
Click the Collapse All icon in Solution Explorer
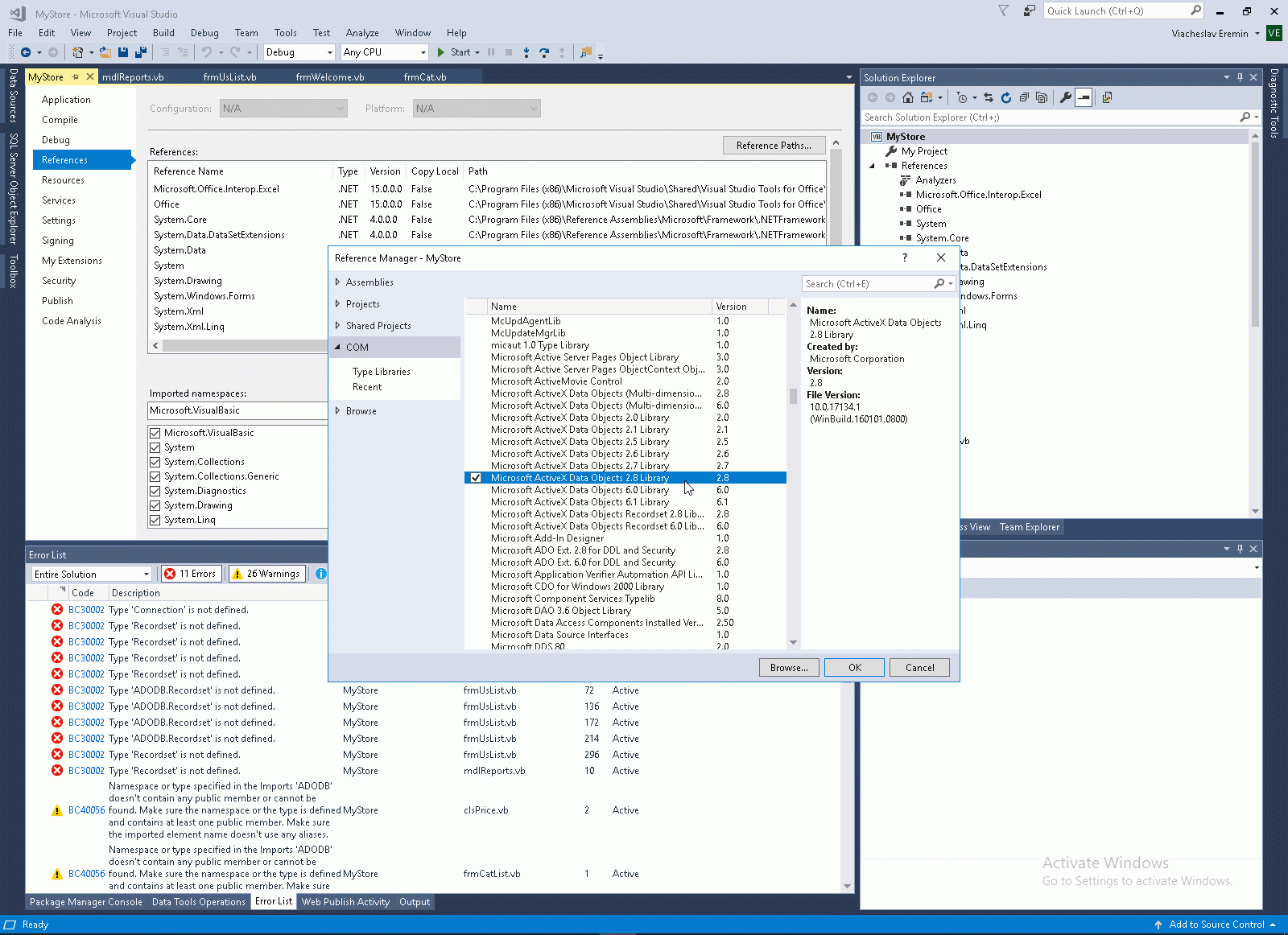pos(1024,97)
